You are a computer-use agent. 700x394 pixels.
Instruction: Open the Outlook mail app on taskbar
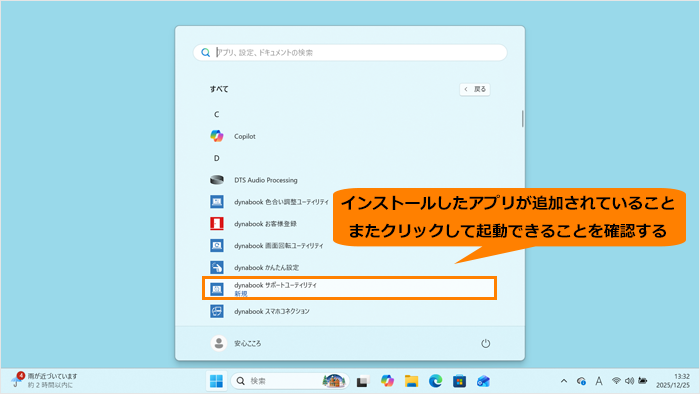pyautogui.click(x=483, y=381)
